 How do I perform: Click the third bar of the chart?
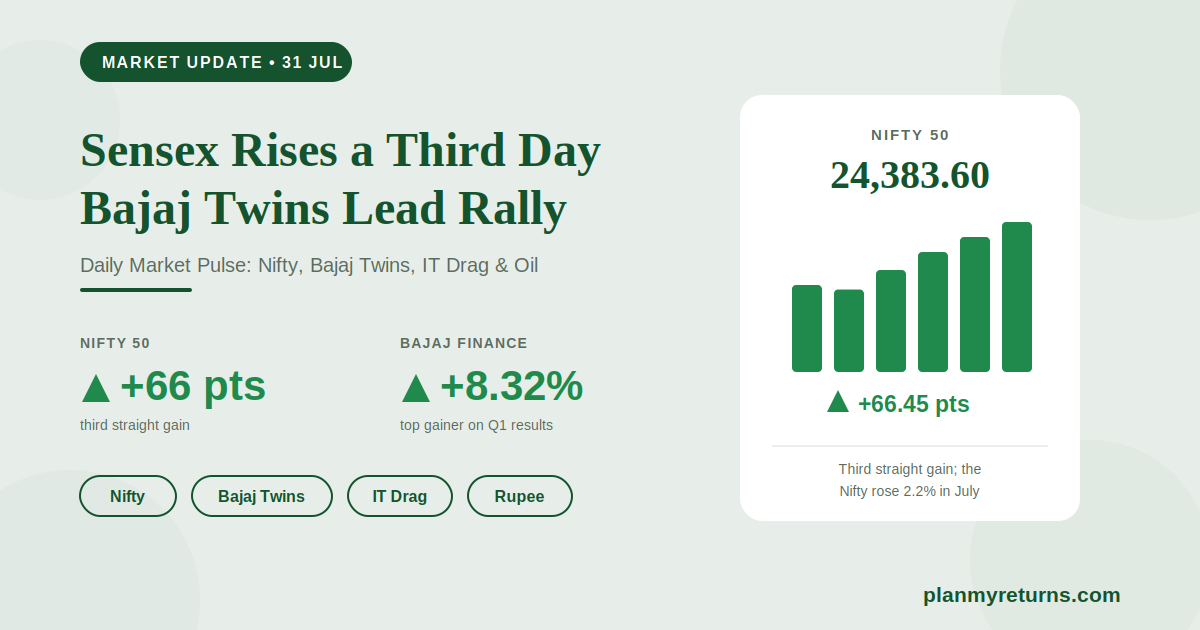[x=891, y=321]
